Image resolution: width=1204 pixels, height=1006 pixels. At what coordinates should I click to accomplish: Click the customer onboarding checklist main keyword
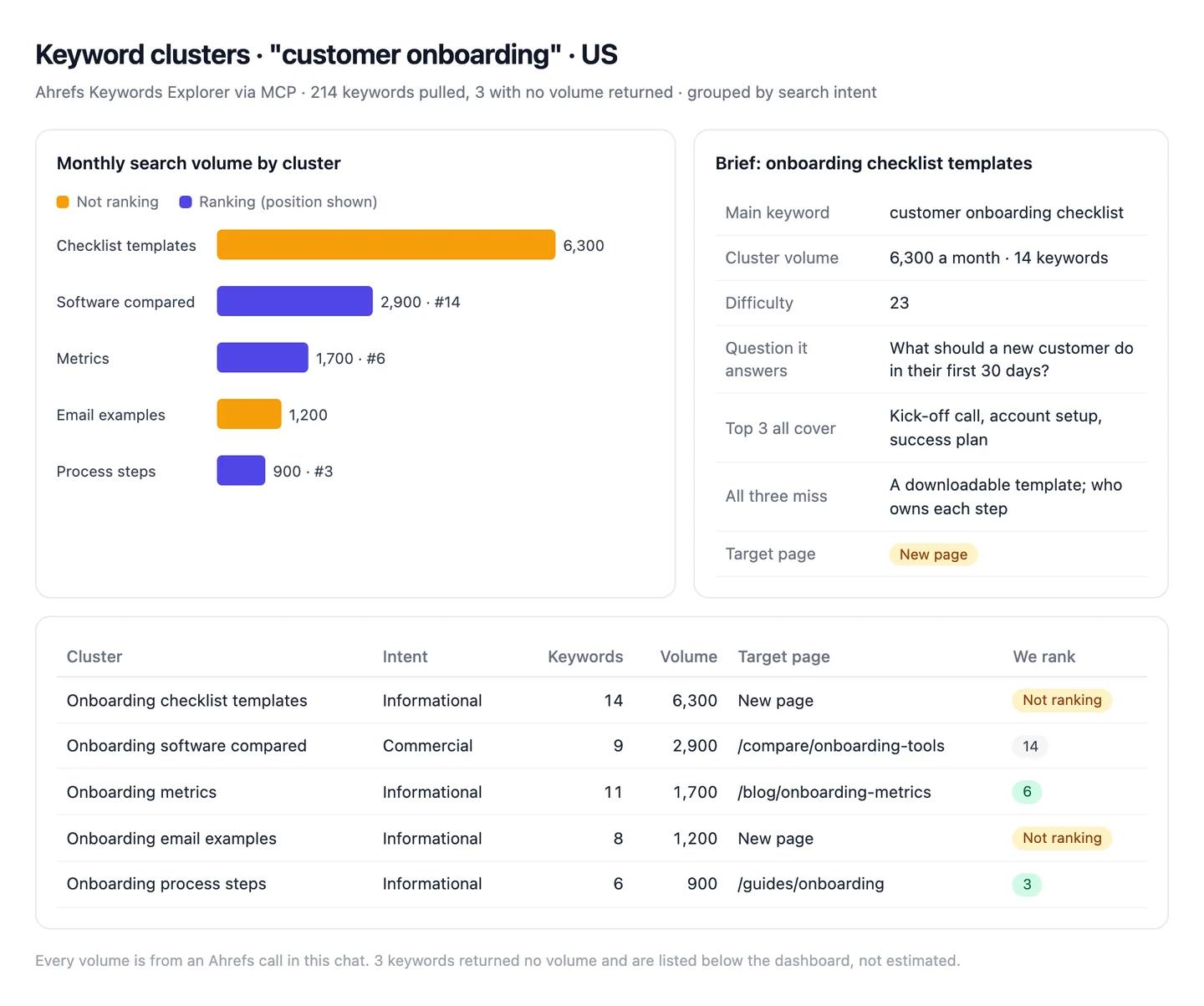coord(1007,212)
